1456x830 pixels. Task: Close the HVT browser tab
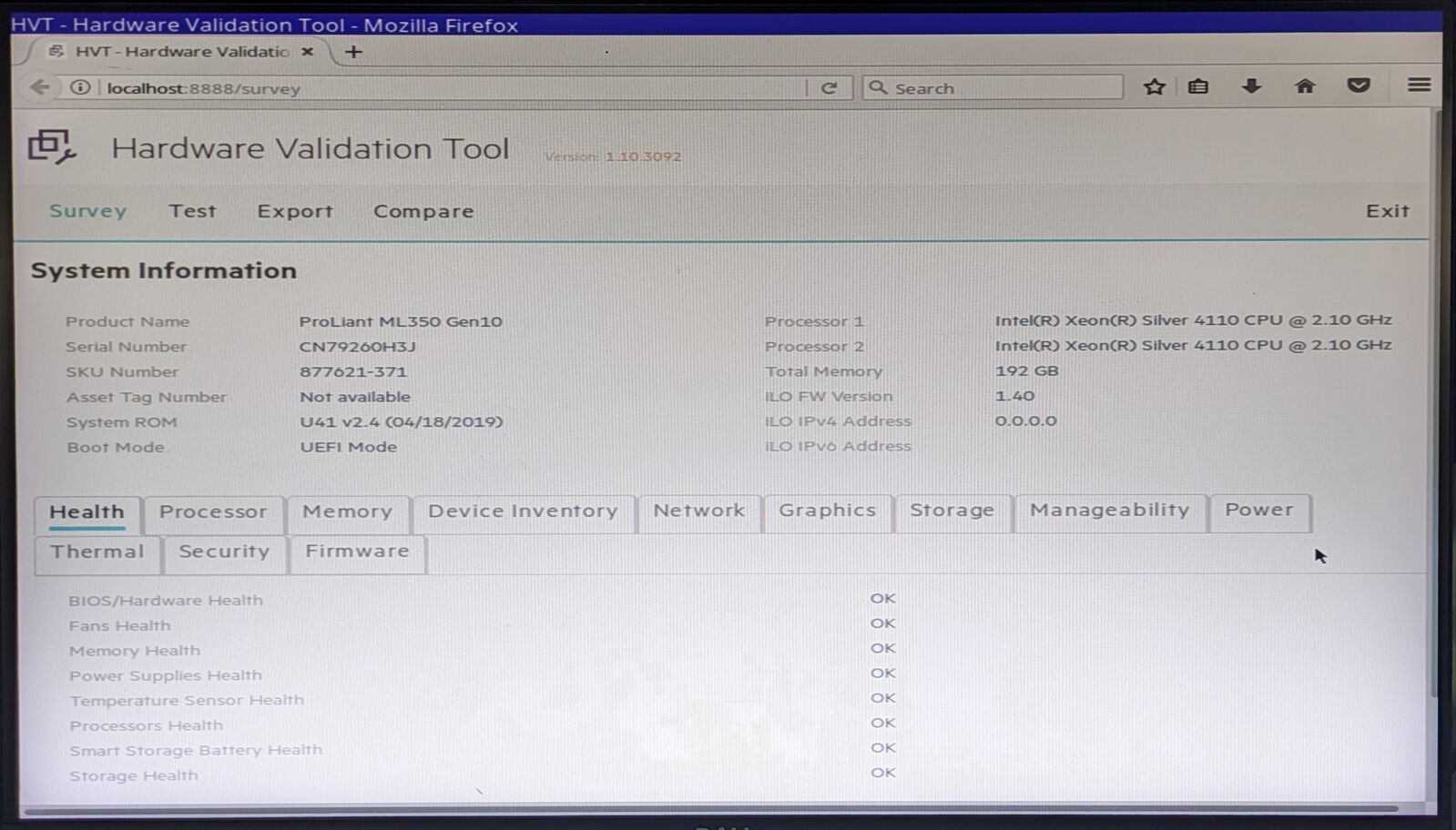pos(308,52)
